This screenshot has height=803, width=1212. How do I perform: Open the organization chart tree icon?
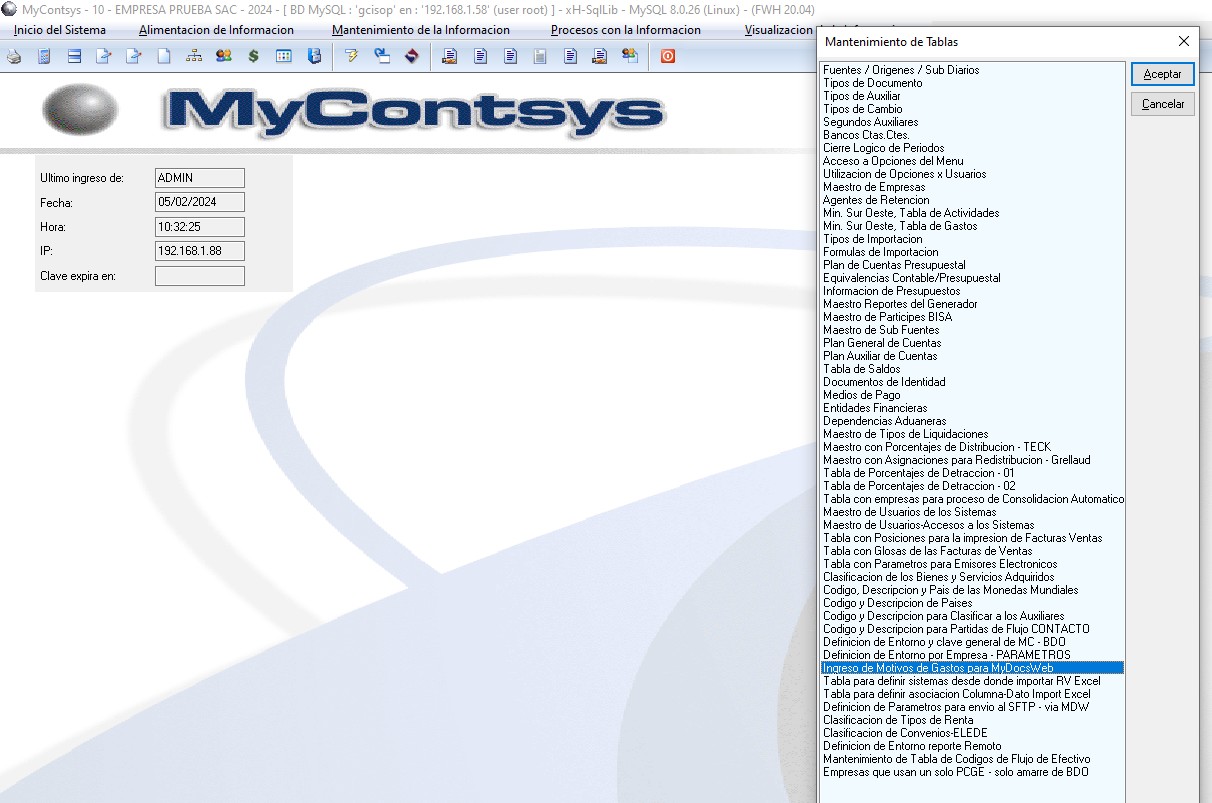(x=194, y=57)
